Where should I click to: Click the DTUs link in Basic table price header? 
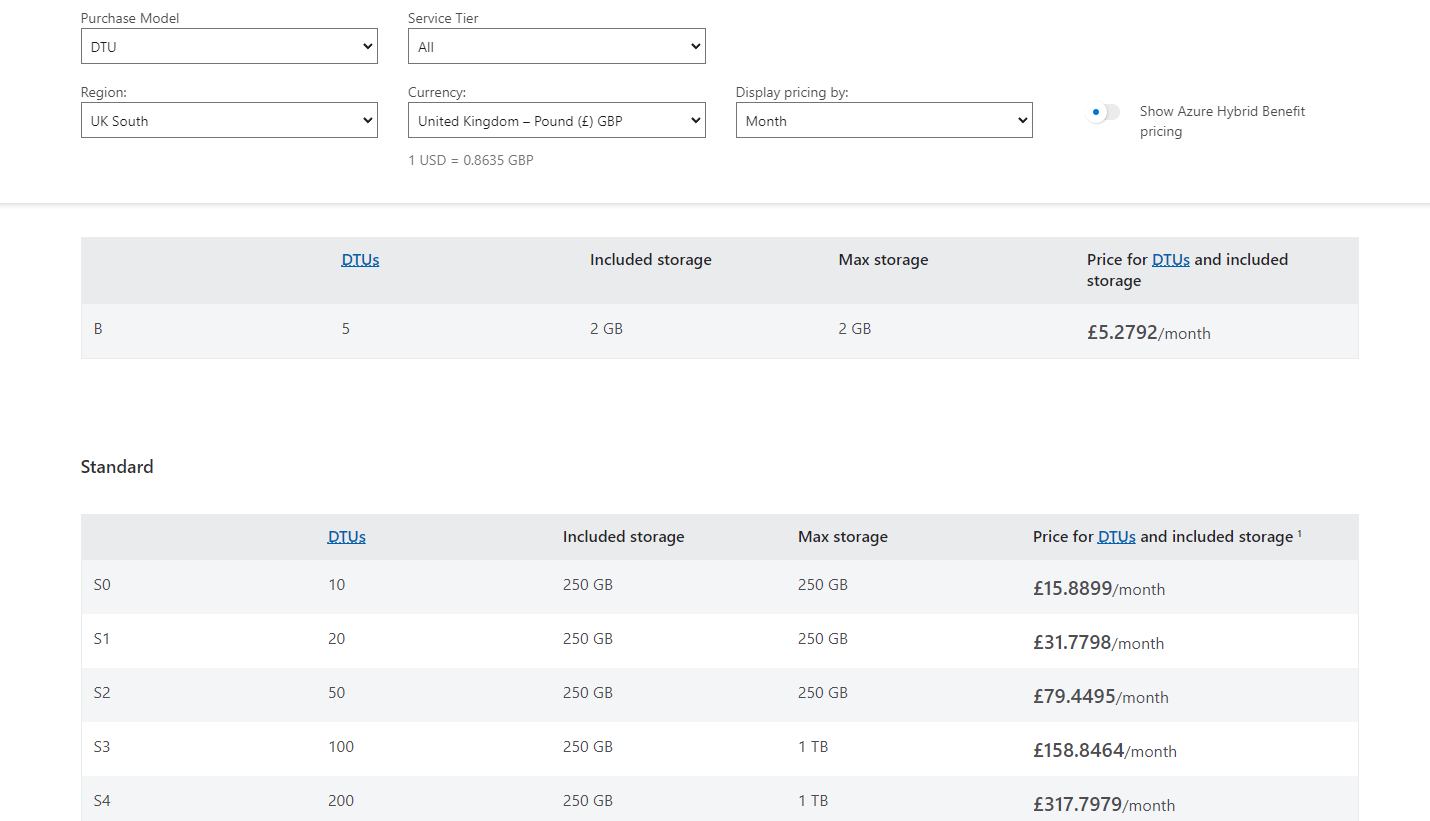click(x=1170, y=260)
